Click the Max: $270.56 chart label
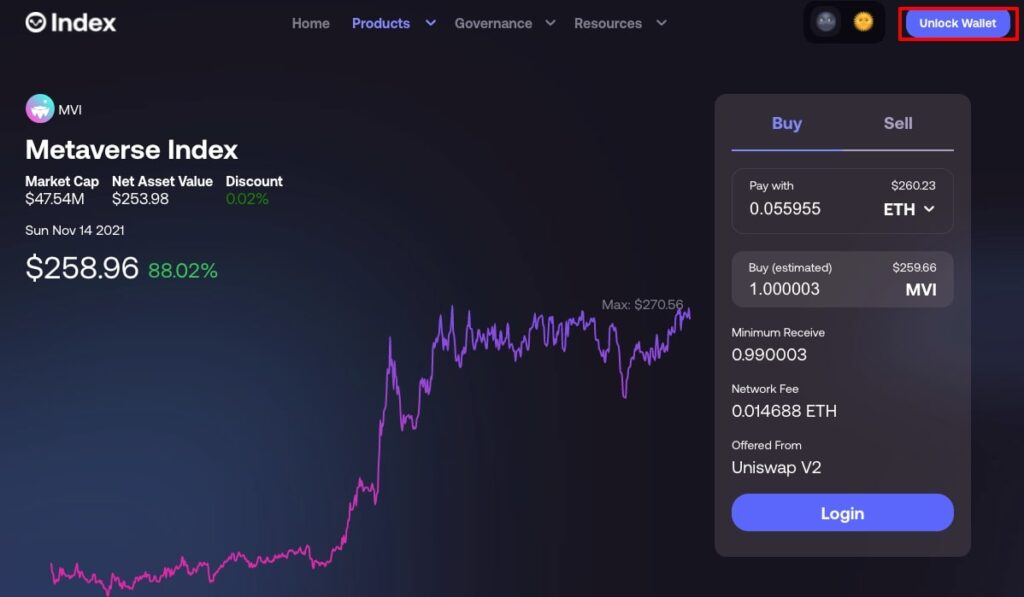Screen dimensions: 1024x597 [x=642, y=304]
